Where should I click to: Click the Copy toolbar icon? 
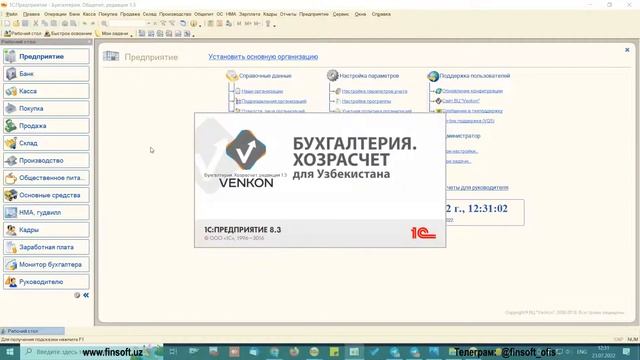(45, 24)
